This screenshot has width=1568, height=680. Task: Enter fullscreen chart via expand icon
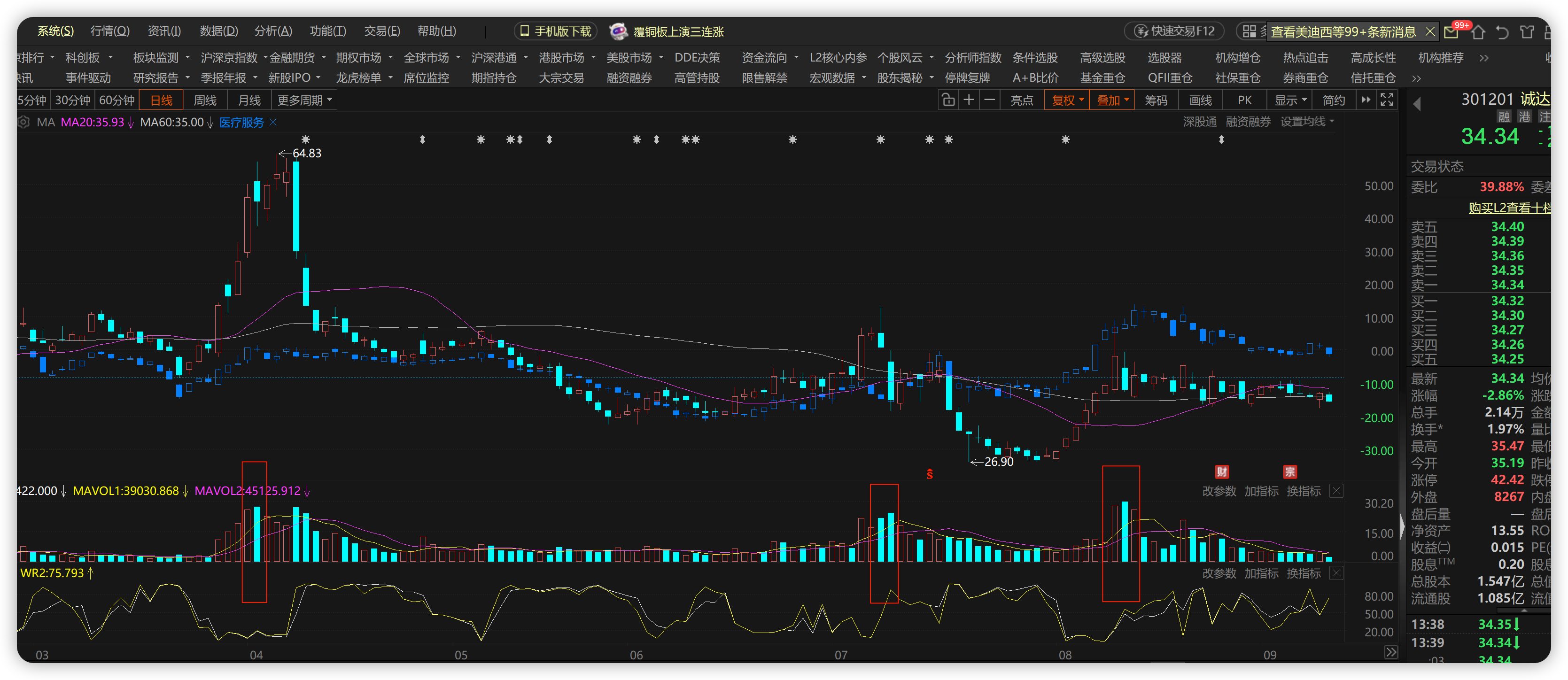point(1387,100)
